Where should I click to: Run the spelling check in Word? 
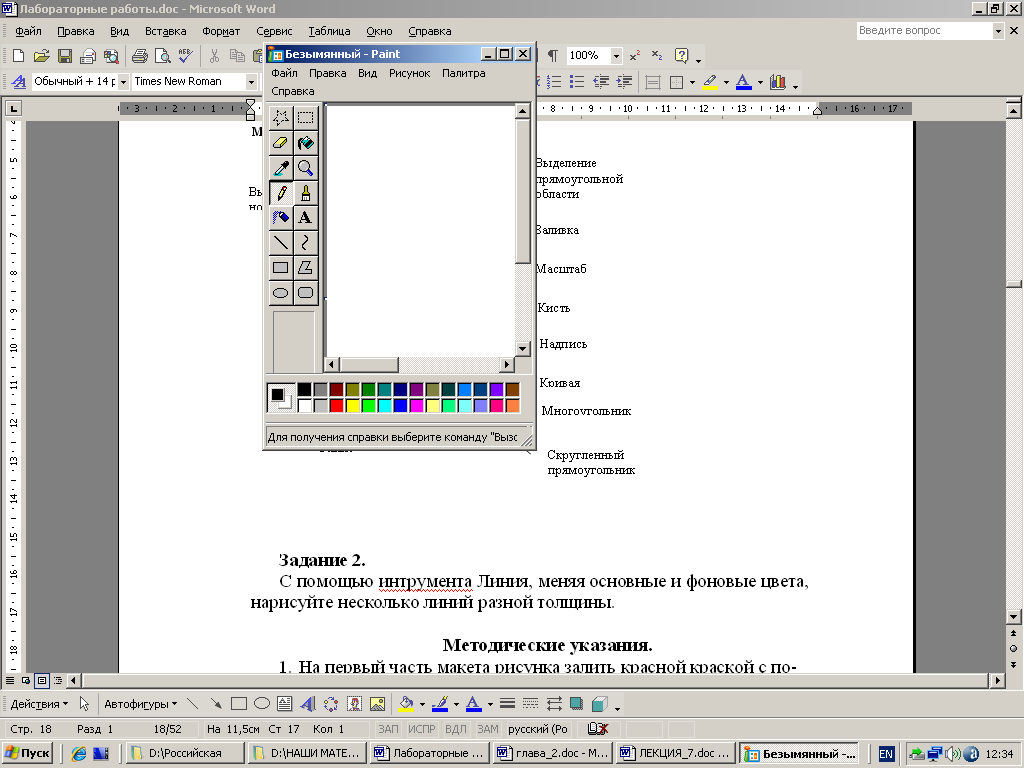click(185, 56)
